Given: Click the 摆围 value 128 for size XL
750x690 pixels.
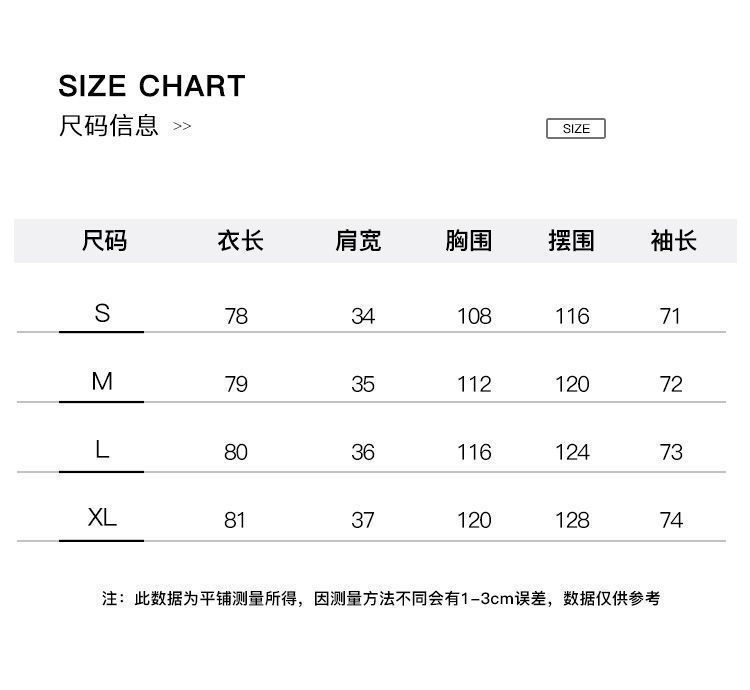Looking at the screenshot, I should click(572, 521).
